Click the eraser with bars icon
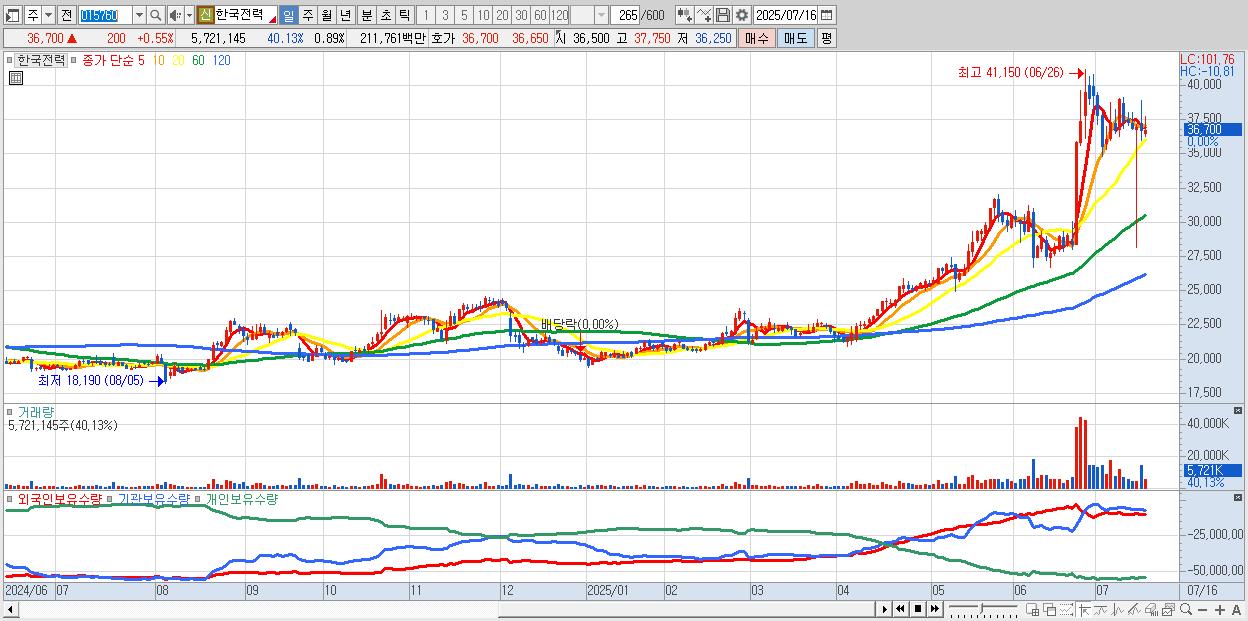Image resolution: width=1248 pixels, height=621 pixels. click(1150, 610)
